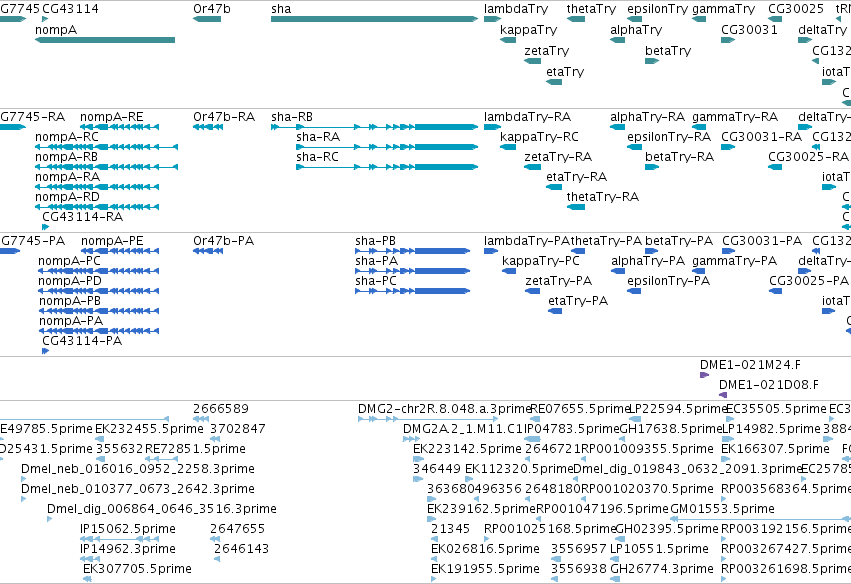
Task: Select the lambdaTry gene label
Action: (516, 9)
